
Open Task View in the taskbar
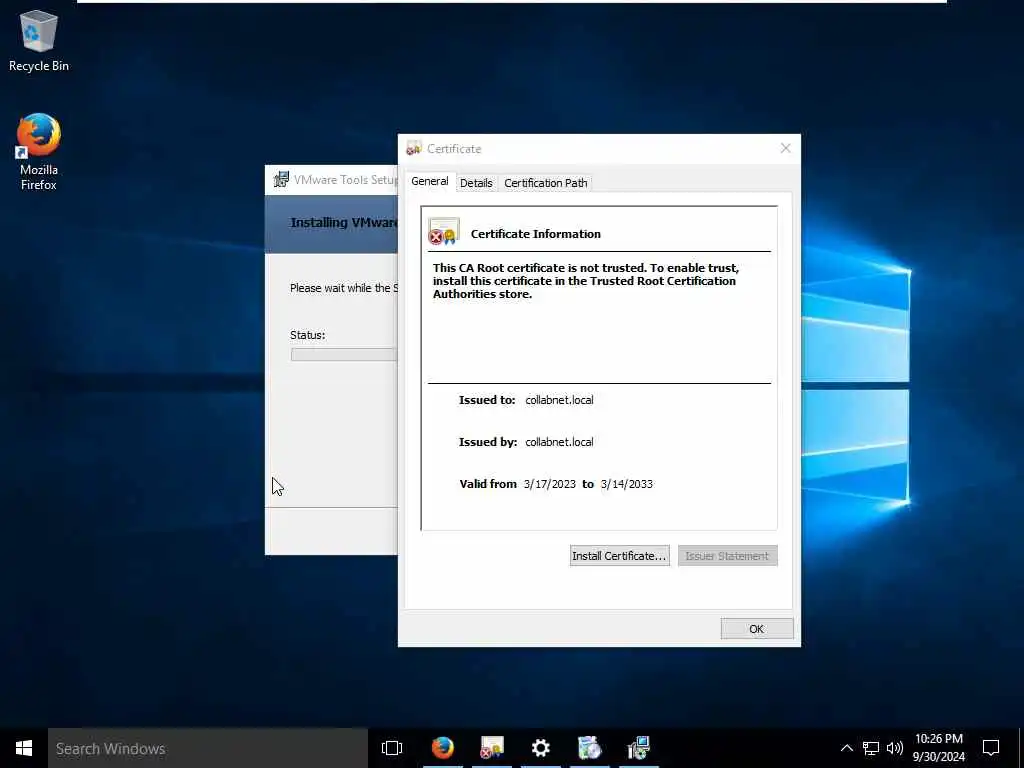click(x=392, y=748)
